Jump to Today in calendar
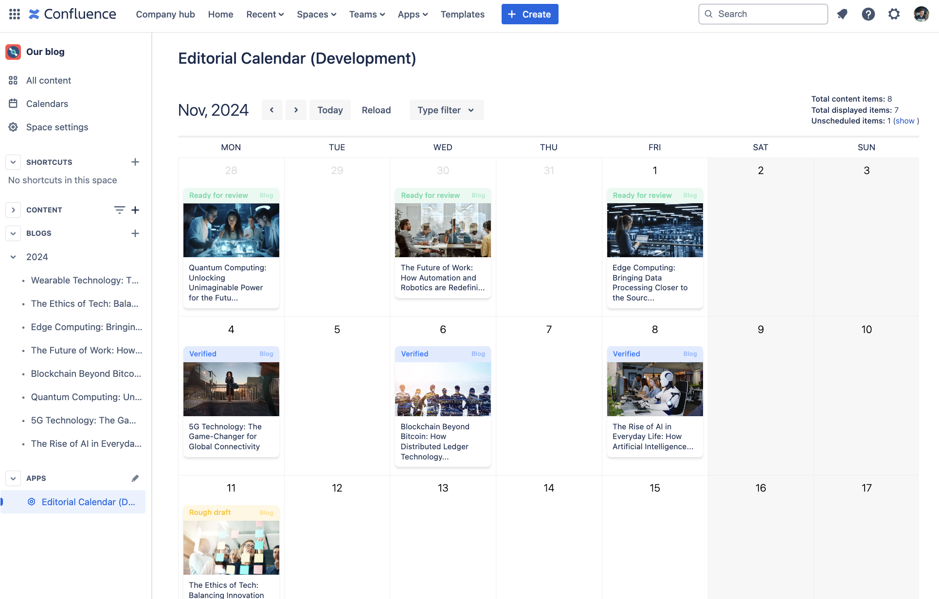 (x=330, y=110)
